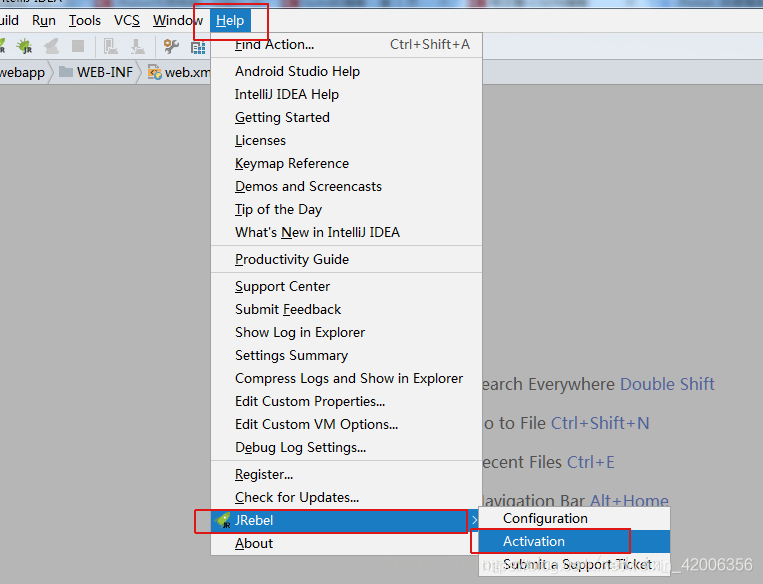Open the Licenses menu entry
The image size is (763, 584).
click(346, 141)
